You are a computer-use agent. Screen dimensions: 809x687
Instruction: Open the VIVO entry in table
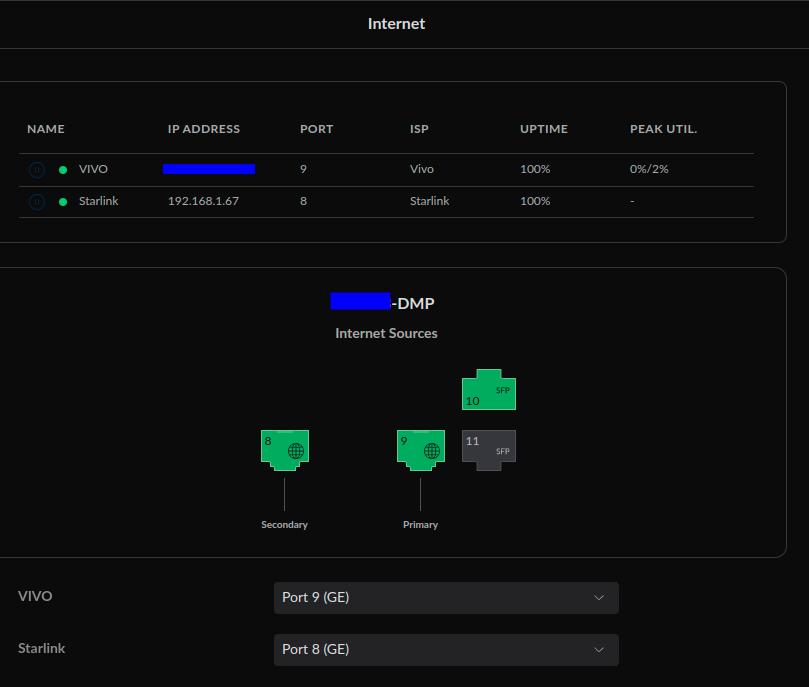pyautogui.click(x=93, y=170)
